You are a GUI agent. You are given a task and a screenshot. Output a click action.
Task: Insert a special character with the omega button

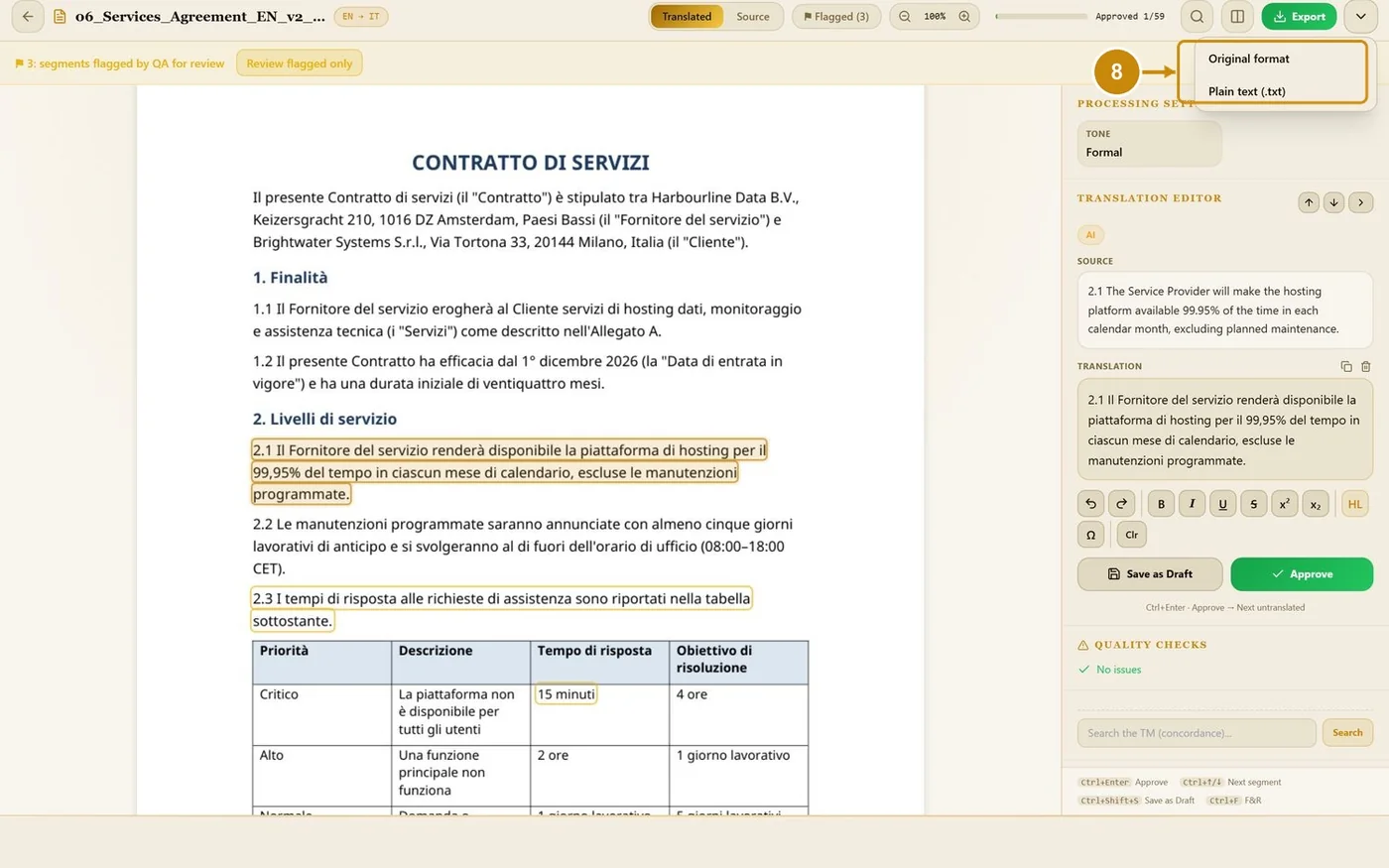coord(1091,535)
